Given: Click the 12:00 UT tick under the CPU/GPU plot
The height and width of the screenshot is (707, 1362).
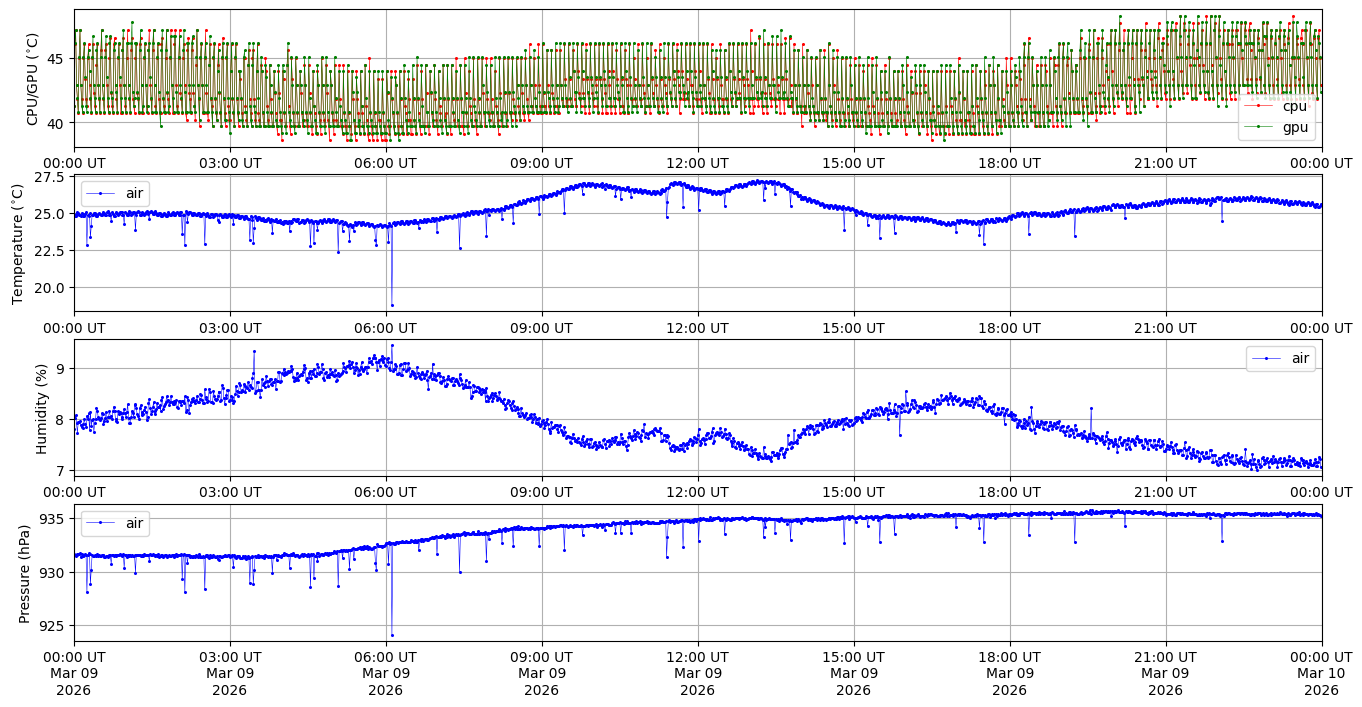Looking at the screenshot, I should [697, 163].
